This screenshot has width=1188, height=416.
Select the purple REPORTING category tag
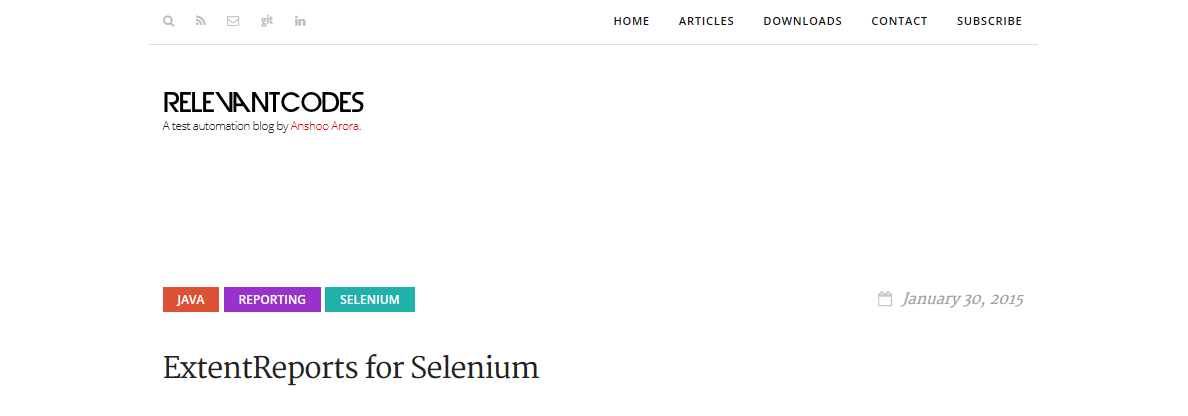click(x=272, y=300)
